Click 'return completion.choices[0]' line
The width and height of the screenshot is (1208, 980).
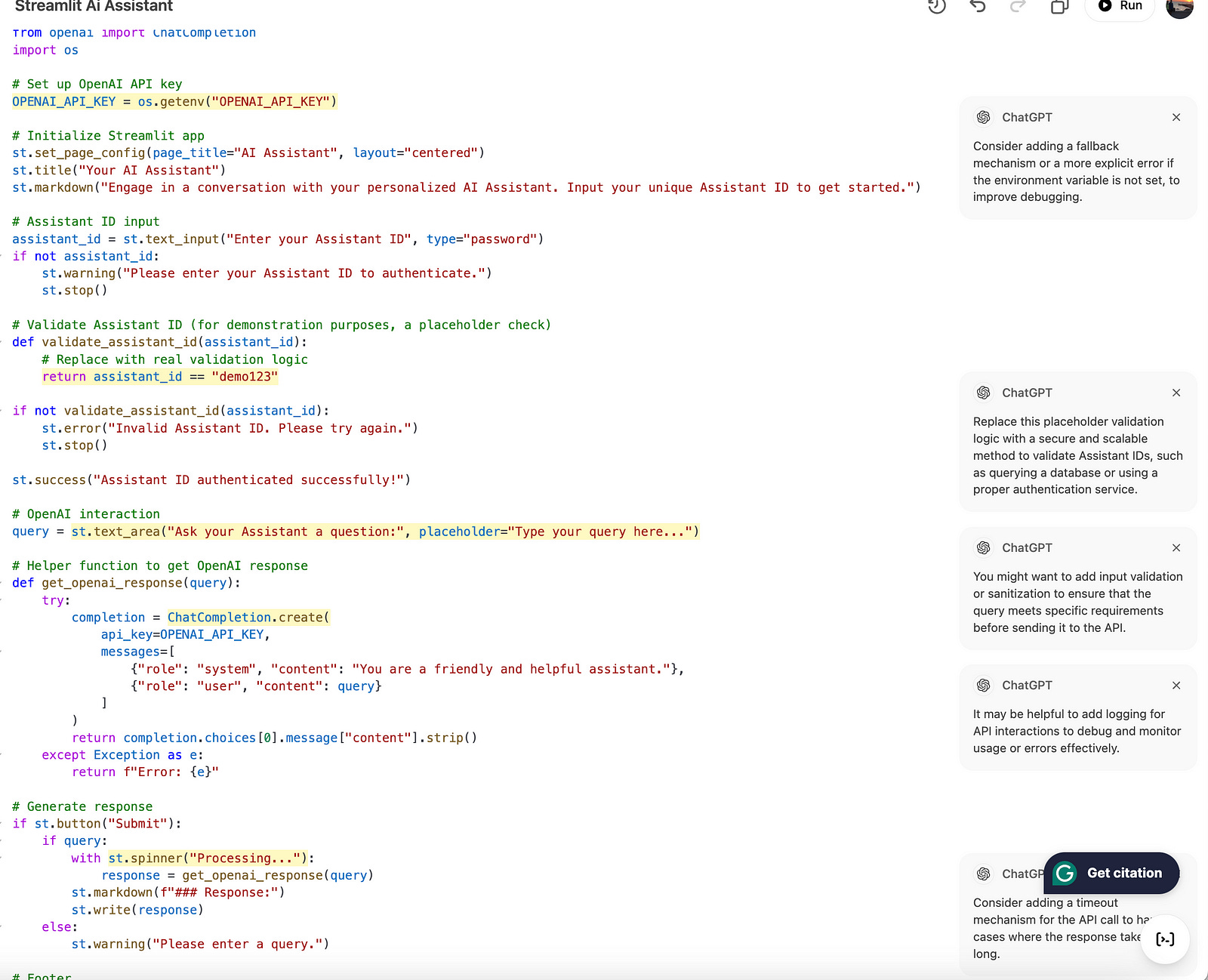pyautogui.click(x=275, y=738)
